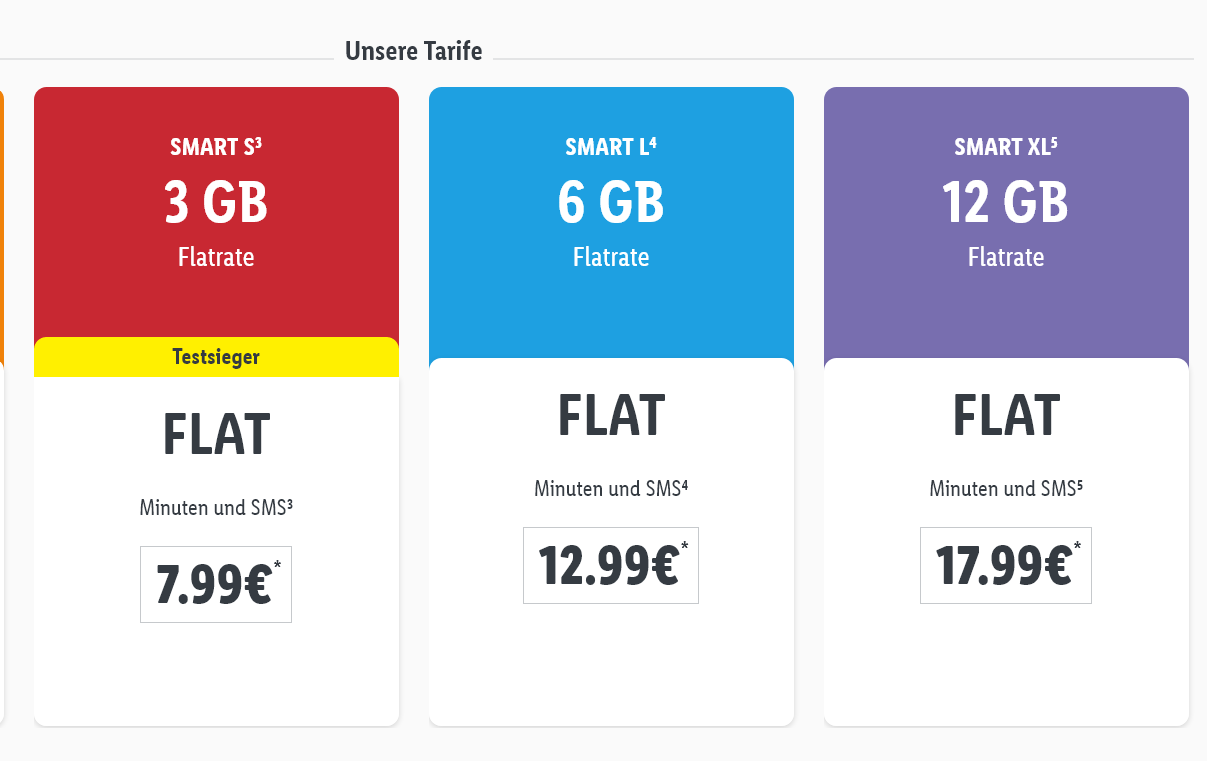Viewport: 1207px width, 761px height.
Task: Click the 6 GB data volume text
Action: click(x=611, y=202)
